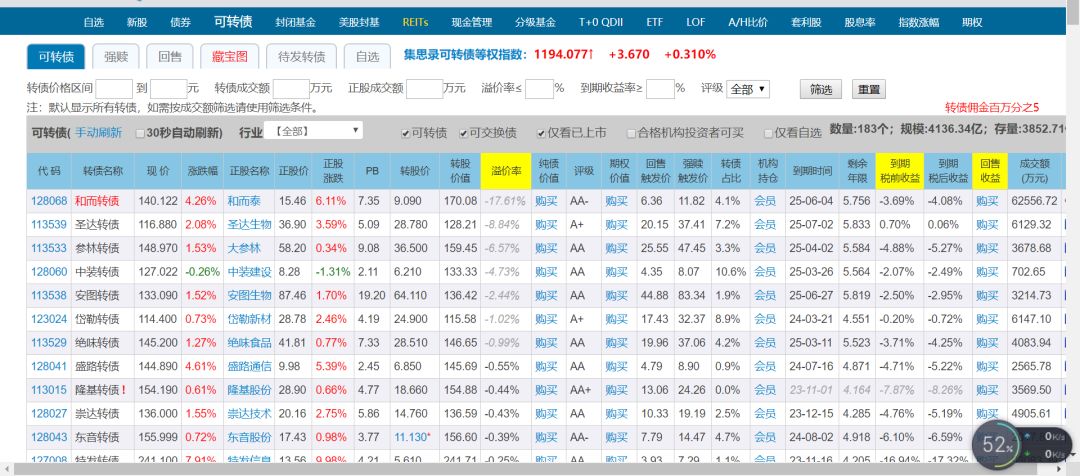Open the ETF navigation item
The height and width of the screenshot is (476, 1080).
pos(654,22)
